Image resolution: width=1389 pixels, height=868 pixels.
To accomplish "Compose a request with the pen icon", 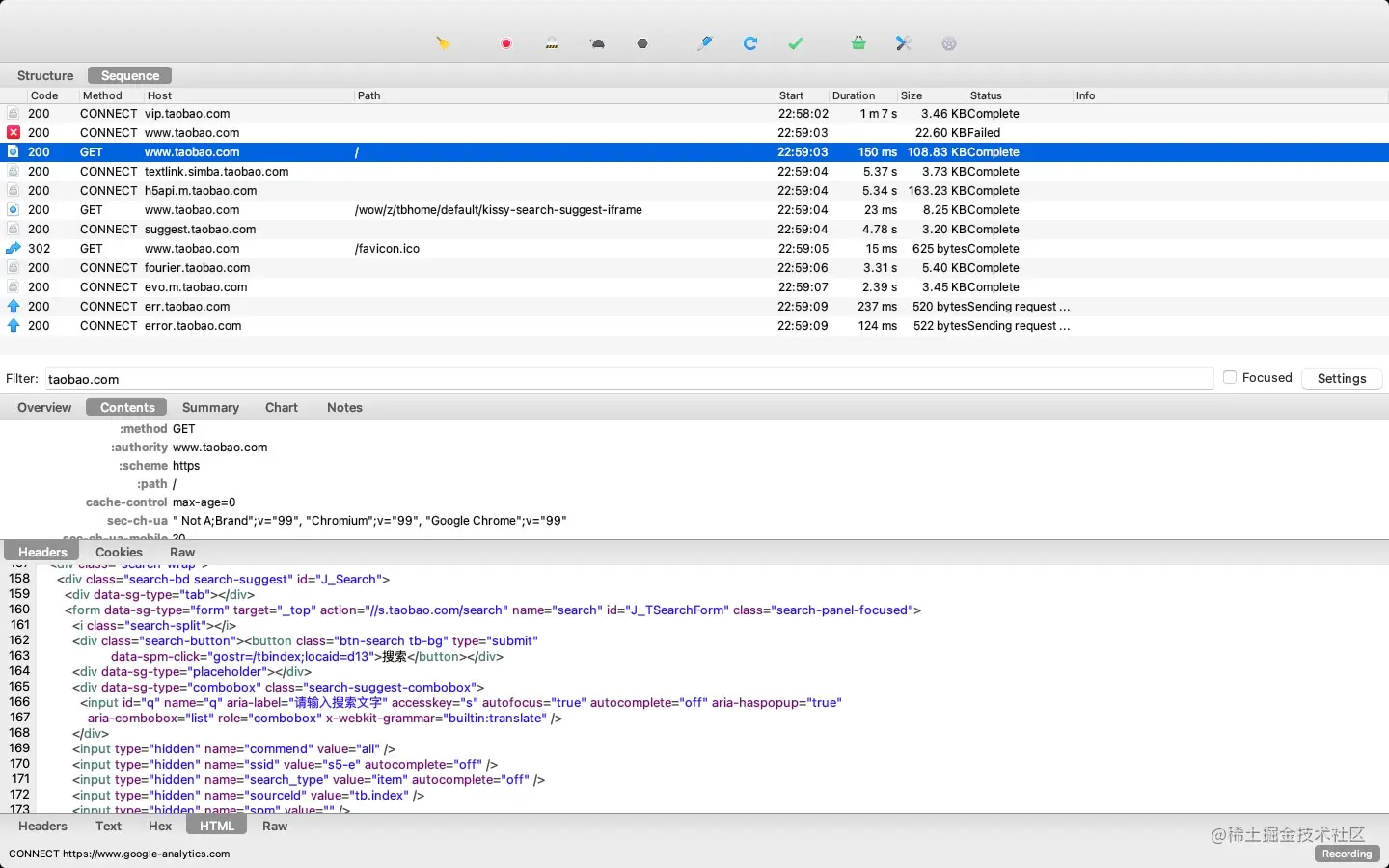I will (705, 43).
